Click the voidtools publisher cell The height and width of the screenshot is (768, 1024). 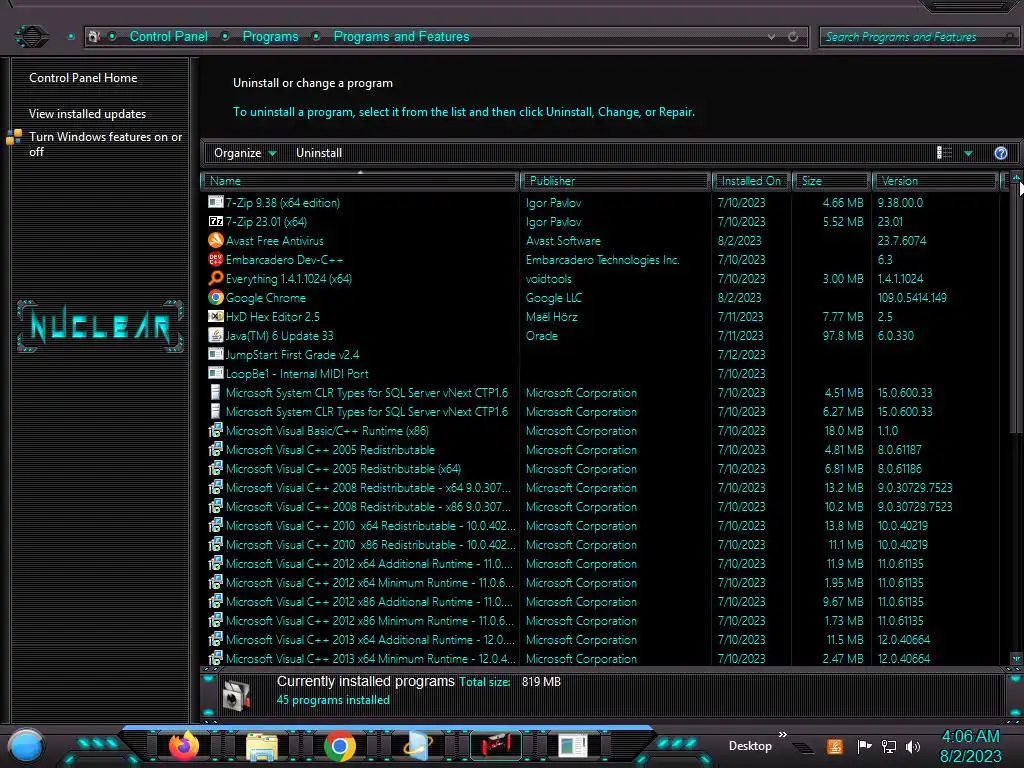pos(549,279)
